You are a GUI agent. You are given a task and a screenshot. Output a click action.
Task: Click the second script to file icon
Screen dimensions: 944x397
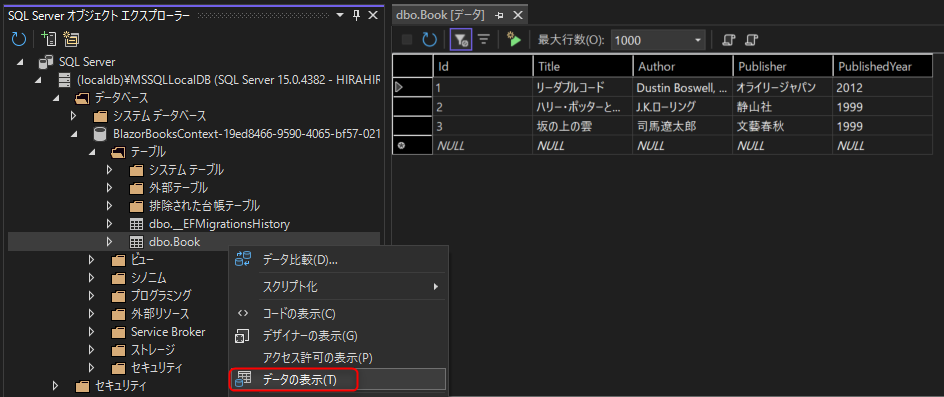pos(751,40)
